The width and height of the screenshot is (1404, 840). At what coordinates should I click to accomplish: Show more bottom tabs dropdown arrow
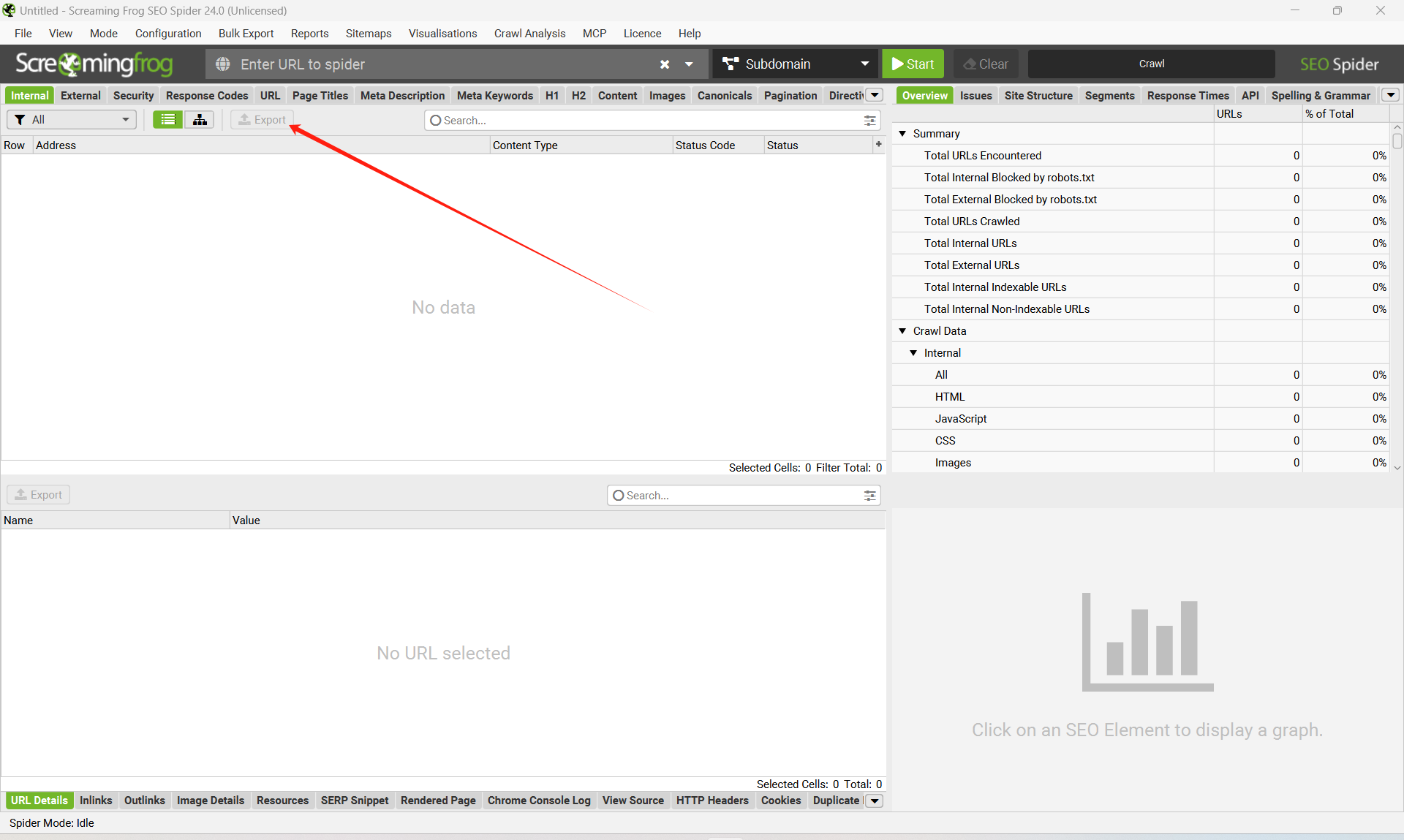coord(875,801)
